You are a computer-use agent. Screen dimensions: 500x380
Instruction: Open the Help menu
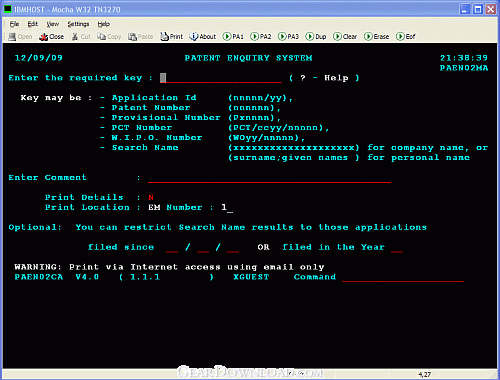(x=104, y=24)
